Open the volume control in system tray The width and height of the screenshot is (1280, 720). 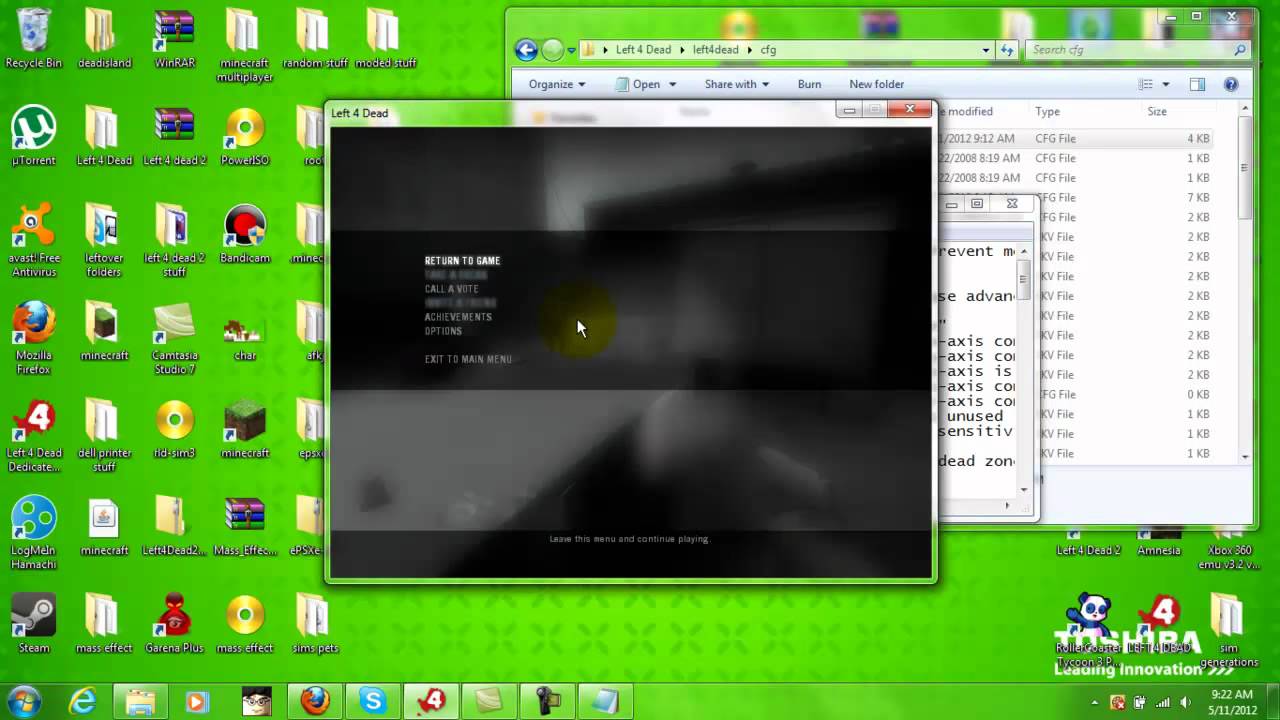[x=1186, y=702]
